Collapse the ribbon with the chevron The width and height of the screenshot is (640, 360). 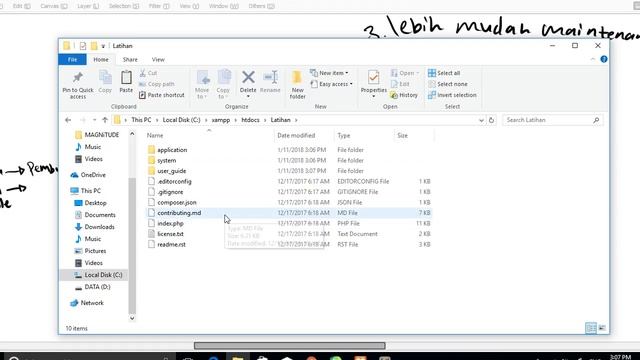click(x=593, y=59)
